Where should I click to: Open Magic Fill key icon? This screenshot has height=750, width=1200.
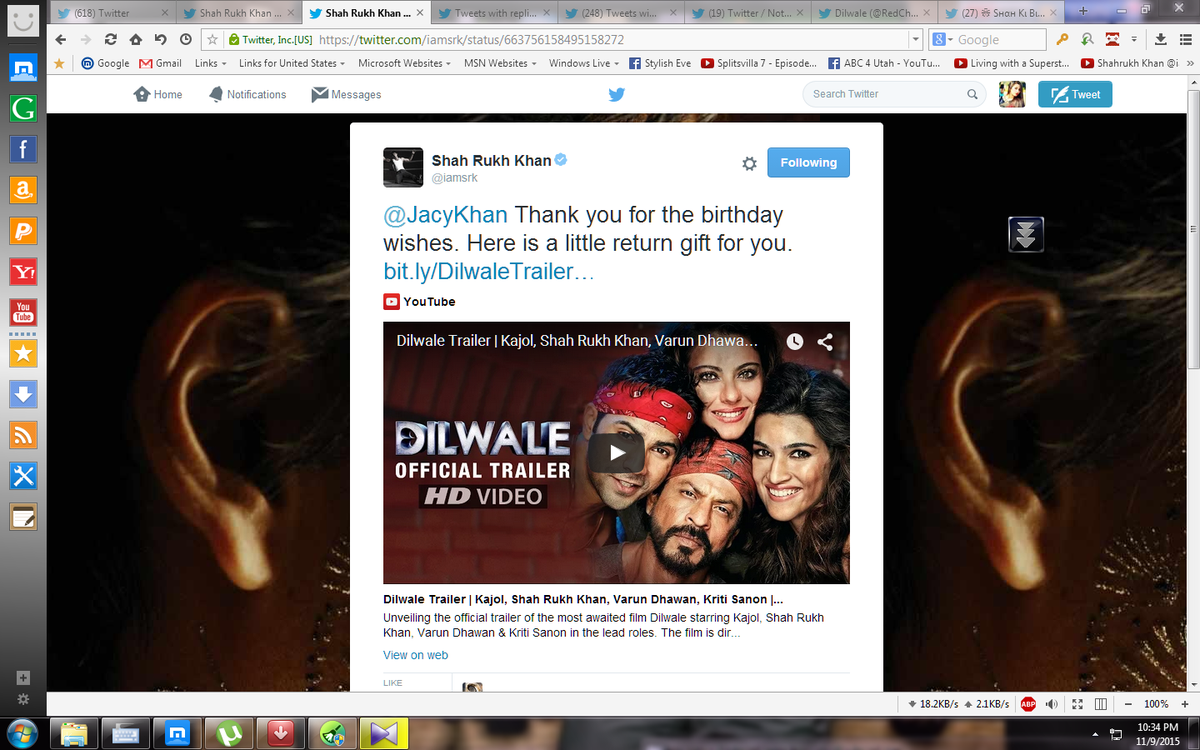coord(1062,40)
